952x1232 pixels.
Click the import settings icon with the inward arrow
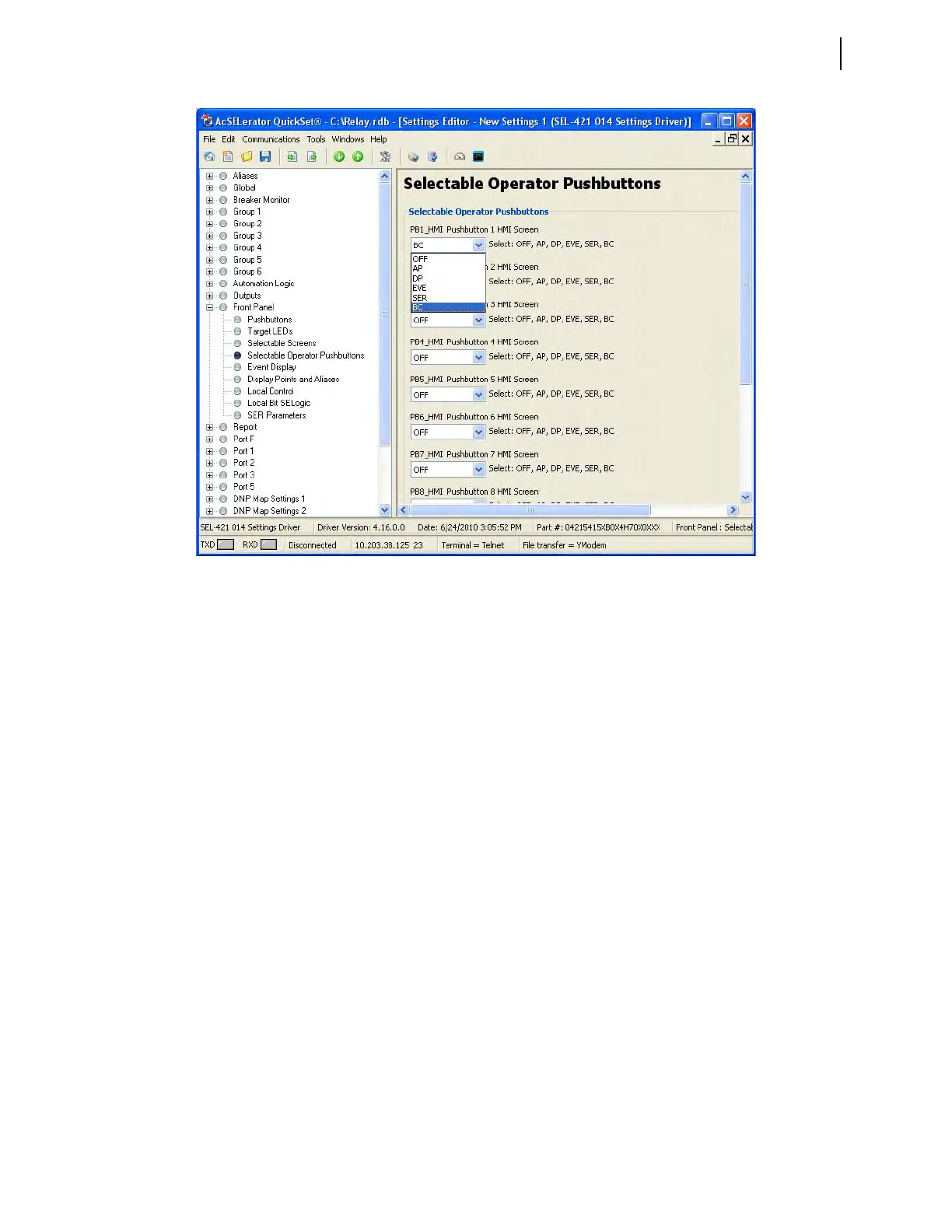[x=292, y=156]
